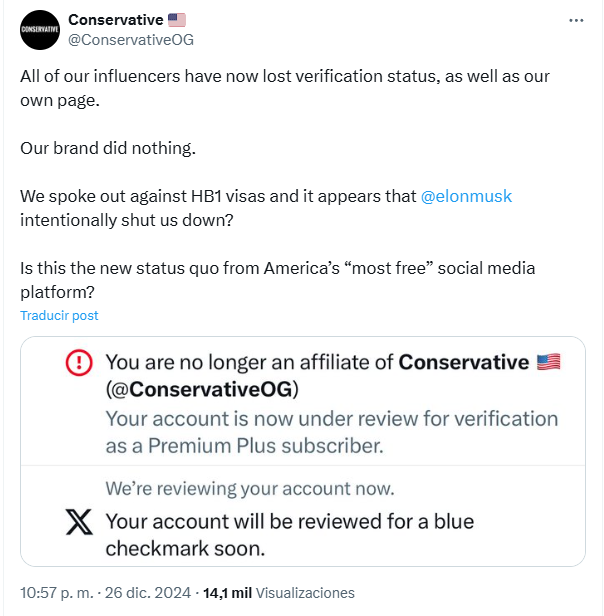This screenshot has height=616, width=604.
Task: Click the 'new status quo' question paragraph
Action: pos(278,281)
